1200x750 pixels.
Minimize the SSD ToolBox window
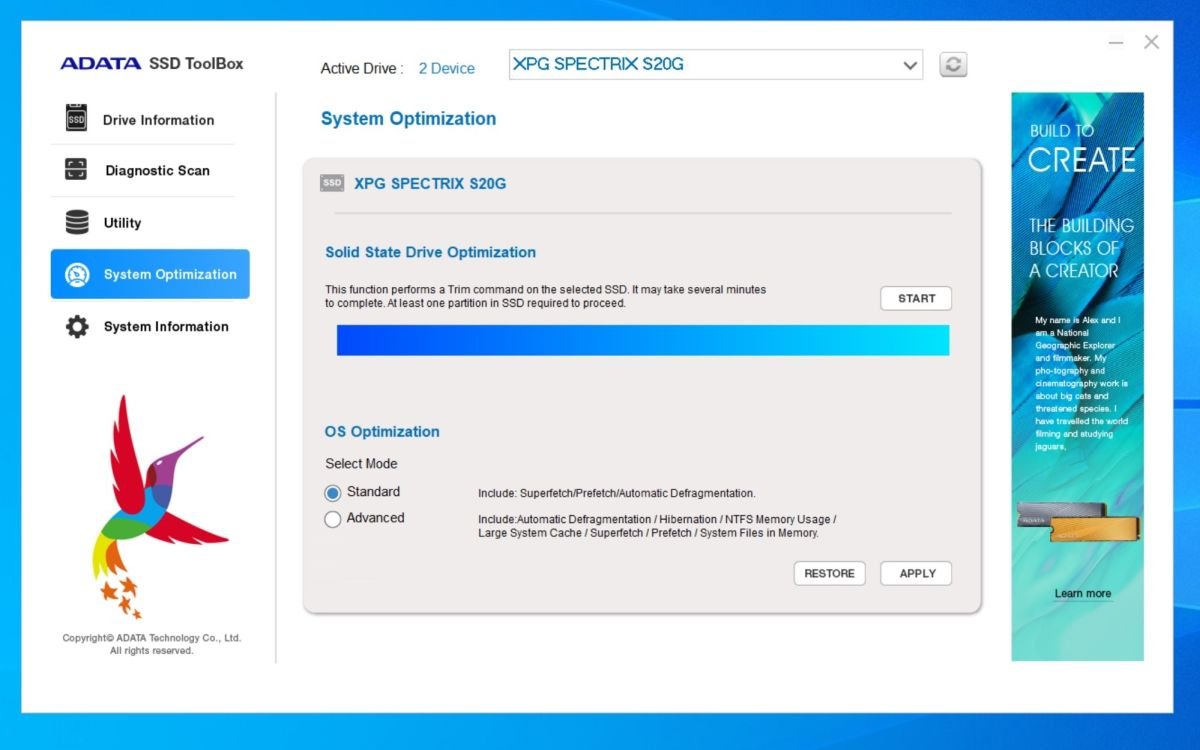coord(1116,42)
